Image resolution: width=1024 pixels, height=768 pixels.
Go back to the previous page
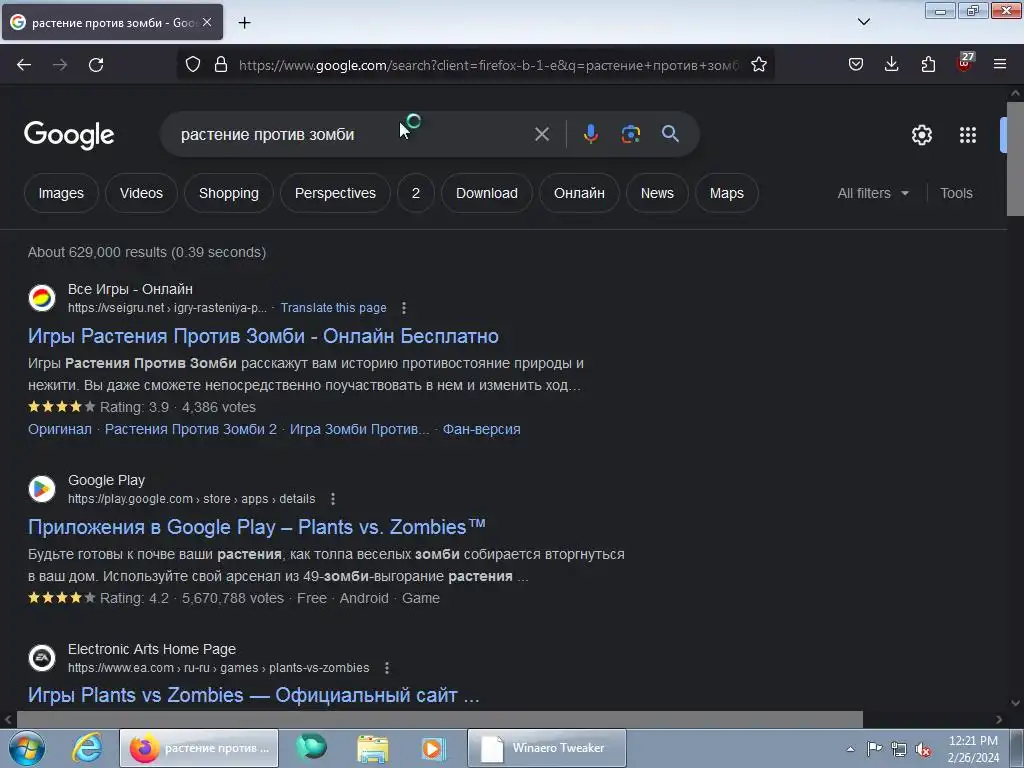(x=24, y=65)
